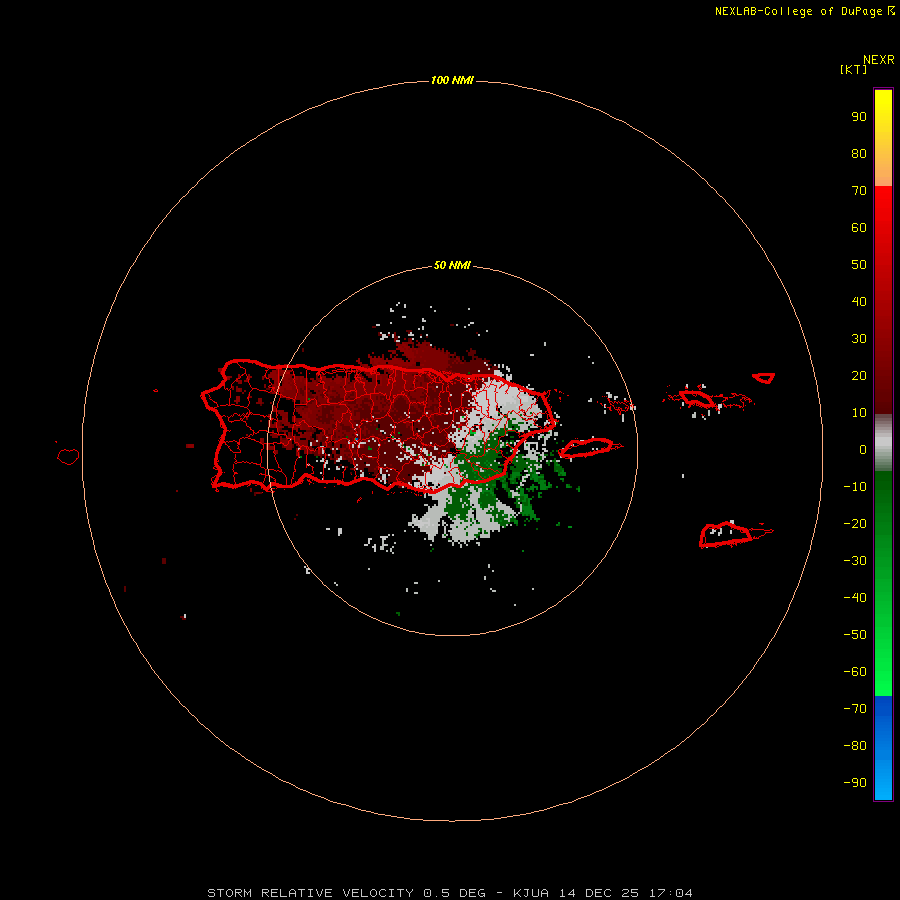Click the -30 value on the velocity scale
The image size is (900, 900).
coord(855,561)
